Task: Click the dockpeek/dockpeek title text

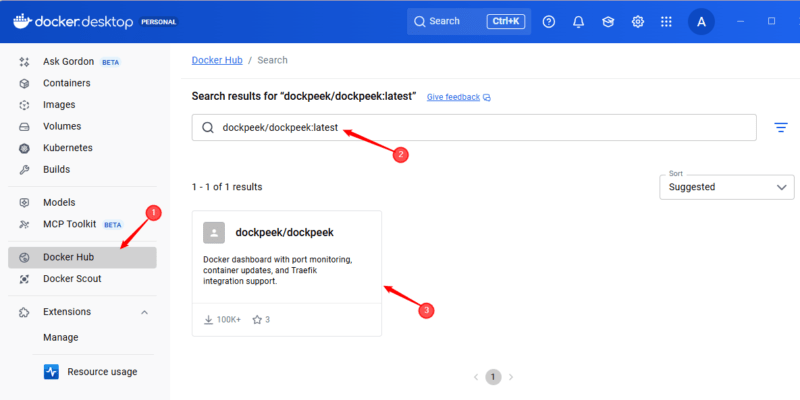Action: (x=285, y=233)
